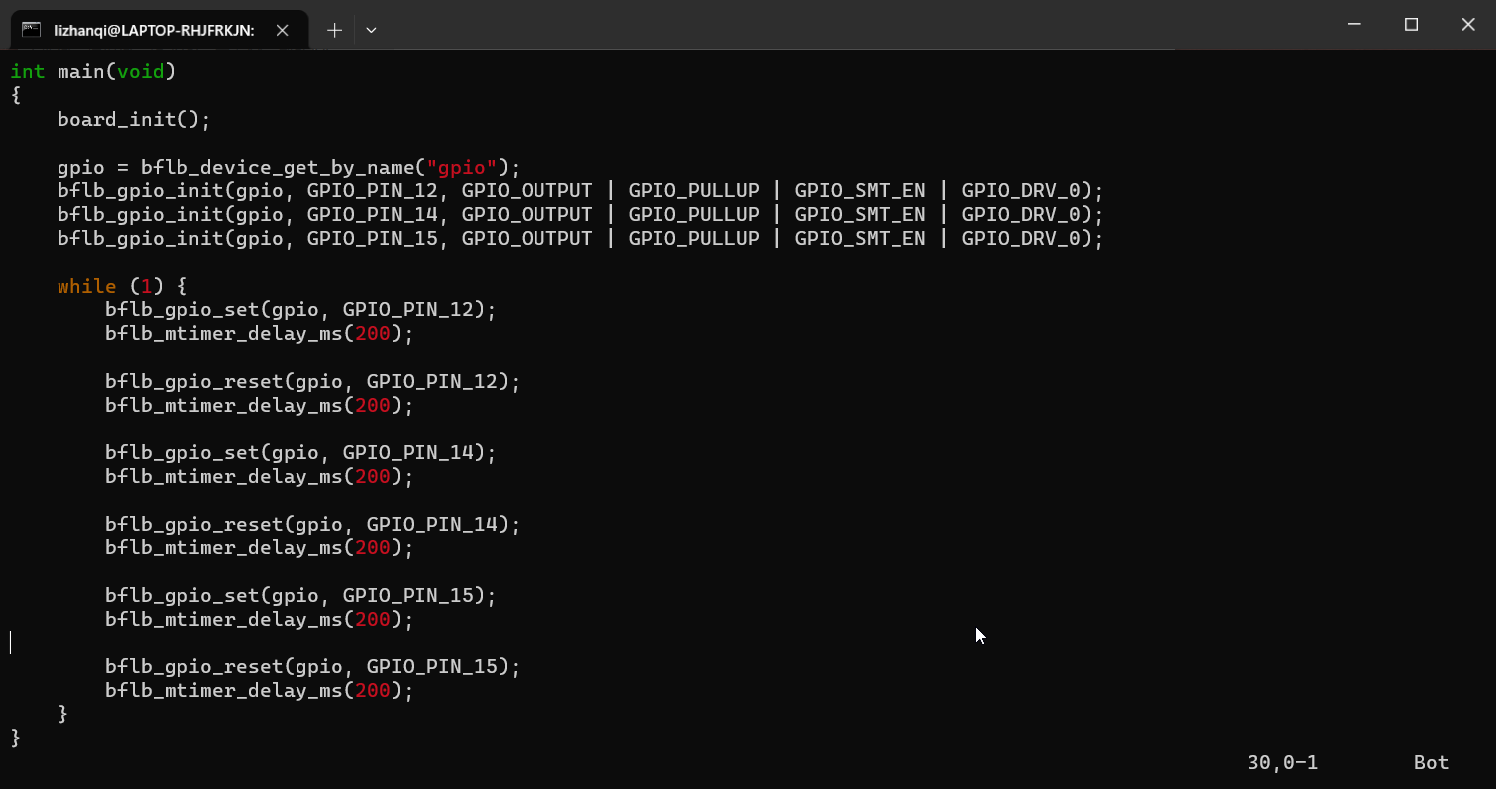Click bflb_gpio_set(gpio, GPIO_PIN_14); line
The image size is (1496, 789).
point(301,453)
